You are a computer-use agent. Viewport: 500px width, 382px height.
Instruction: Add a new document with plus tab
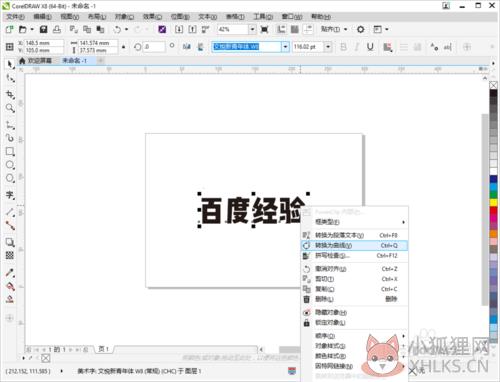tap(100, 61)
